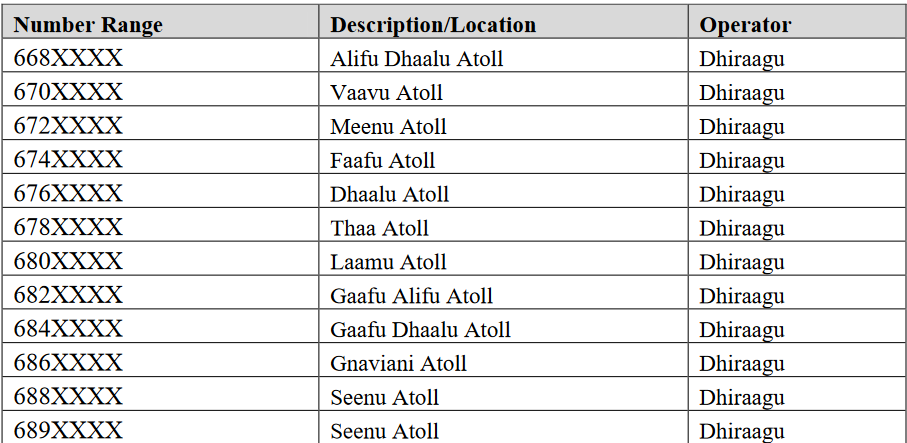Click the Faafu Atoll location cell
Viewport: 907px width, 443px height.
(383, 160)
